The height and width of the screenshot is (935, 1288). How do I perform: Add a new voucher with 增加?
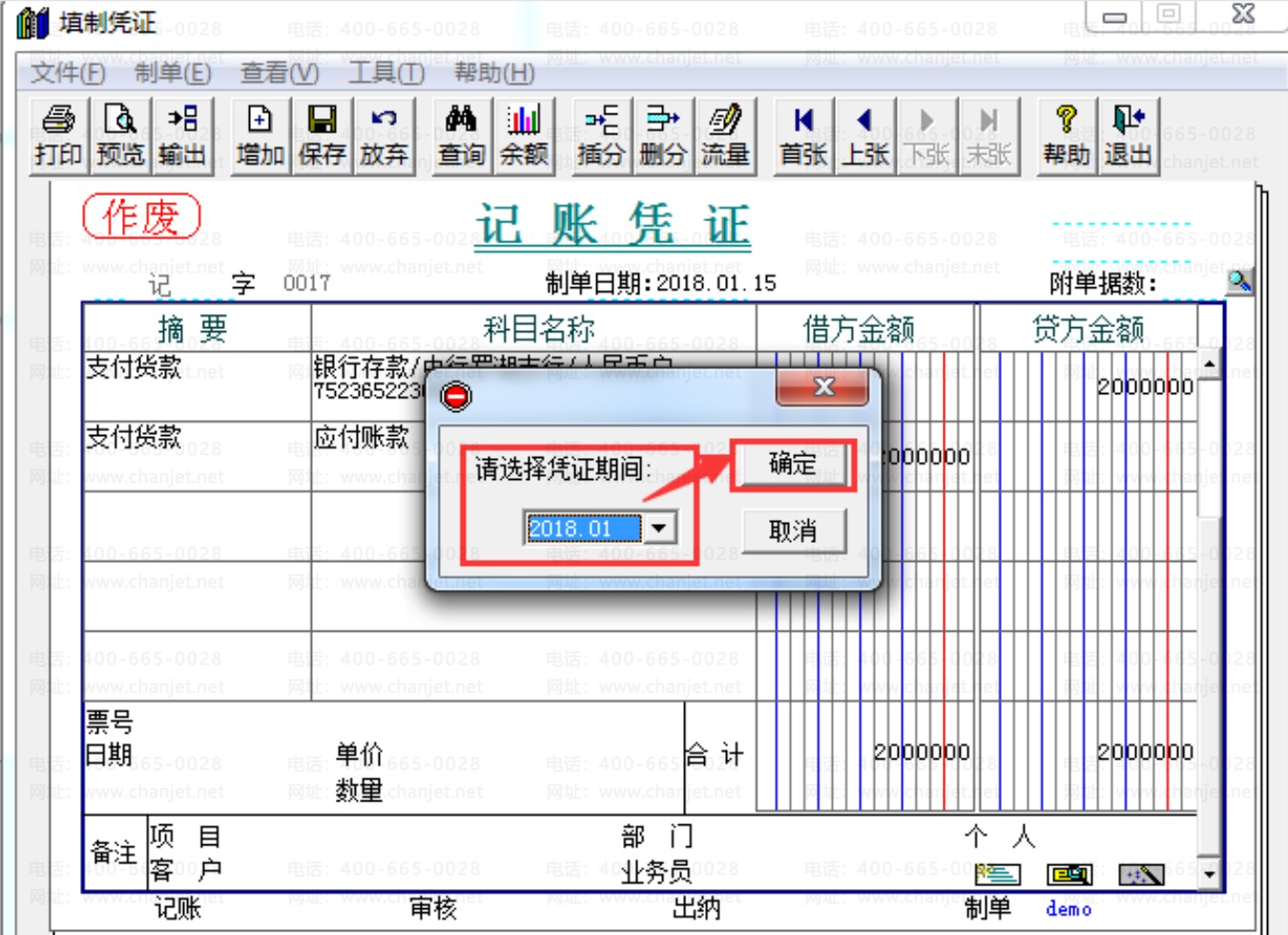(x=260, y=136)
